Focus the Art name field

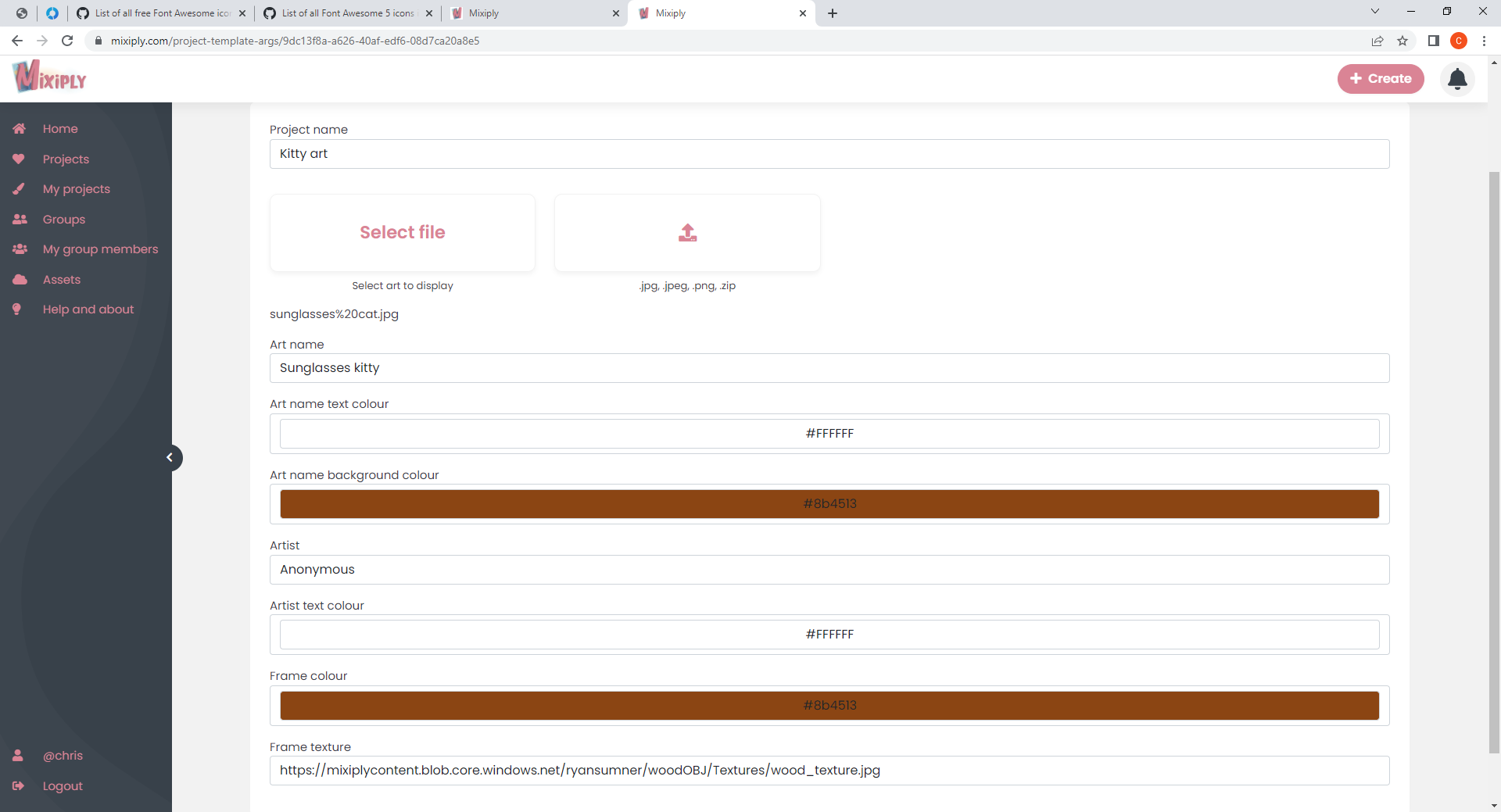[829, 368]
